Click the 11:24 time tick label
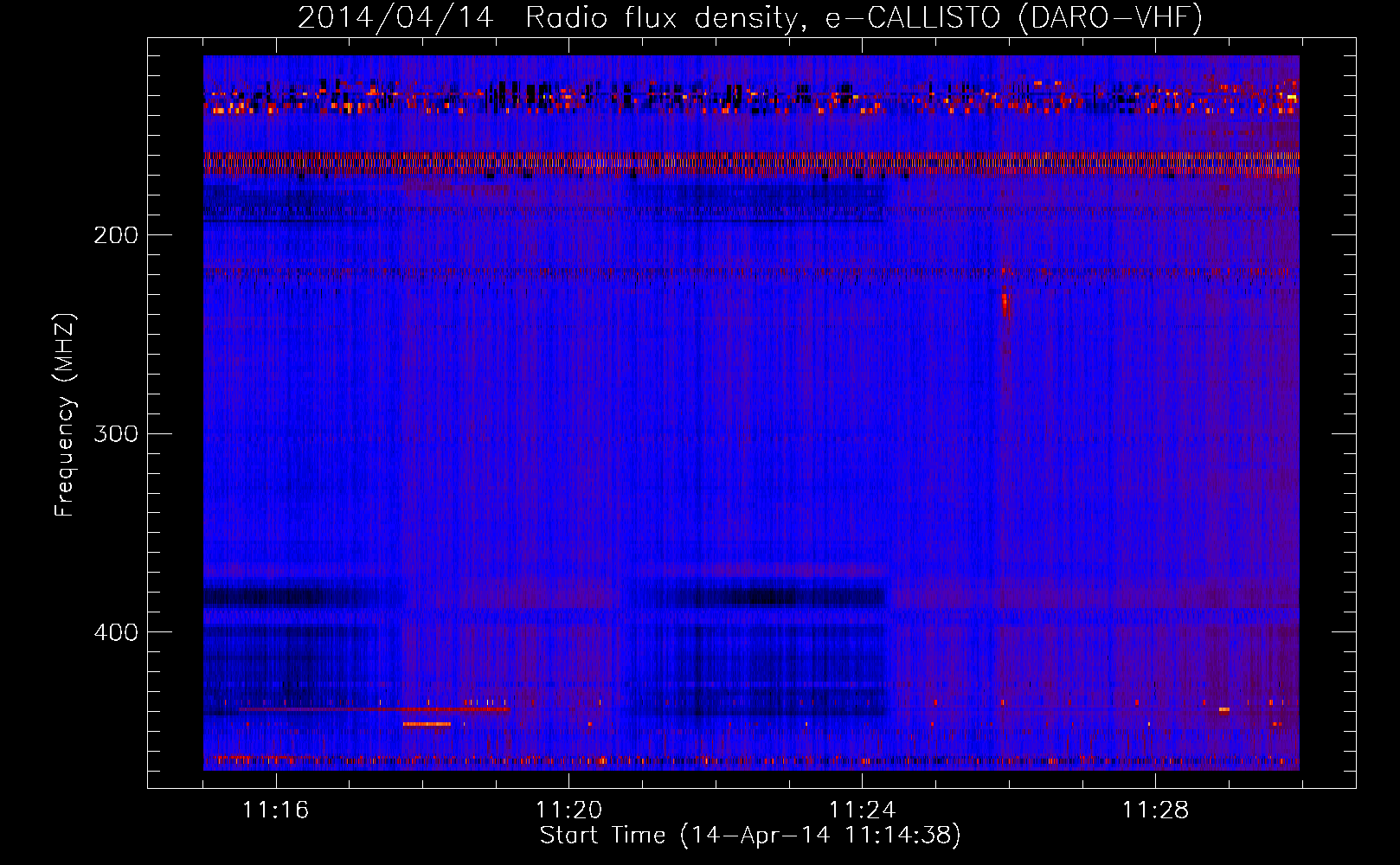Screen dimensions: 1400x865 pos(862,811)
